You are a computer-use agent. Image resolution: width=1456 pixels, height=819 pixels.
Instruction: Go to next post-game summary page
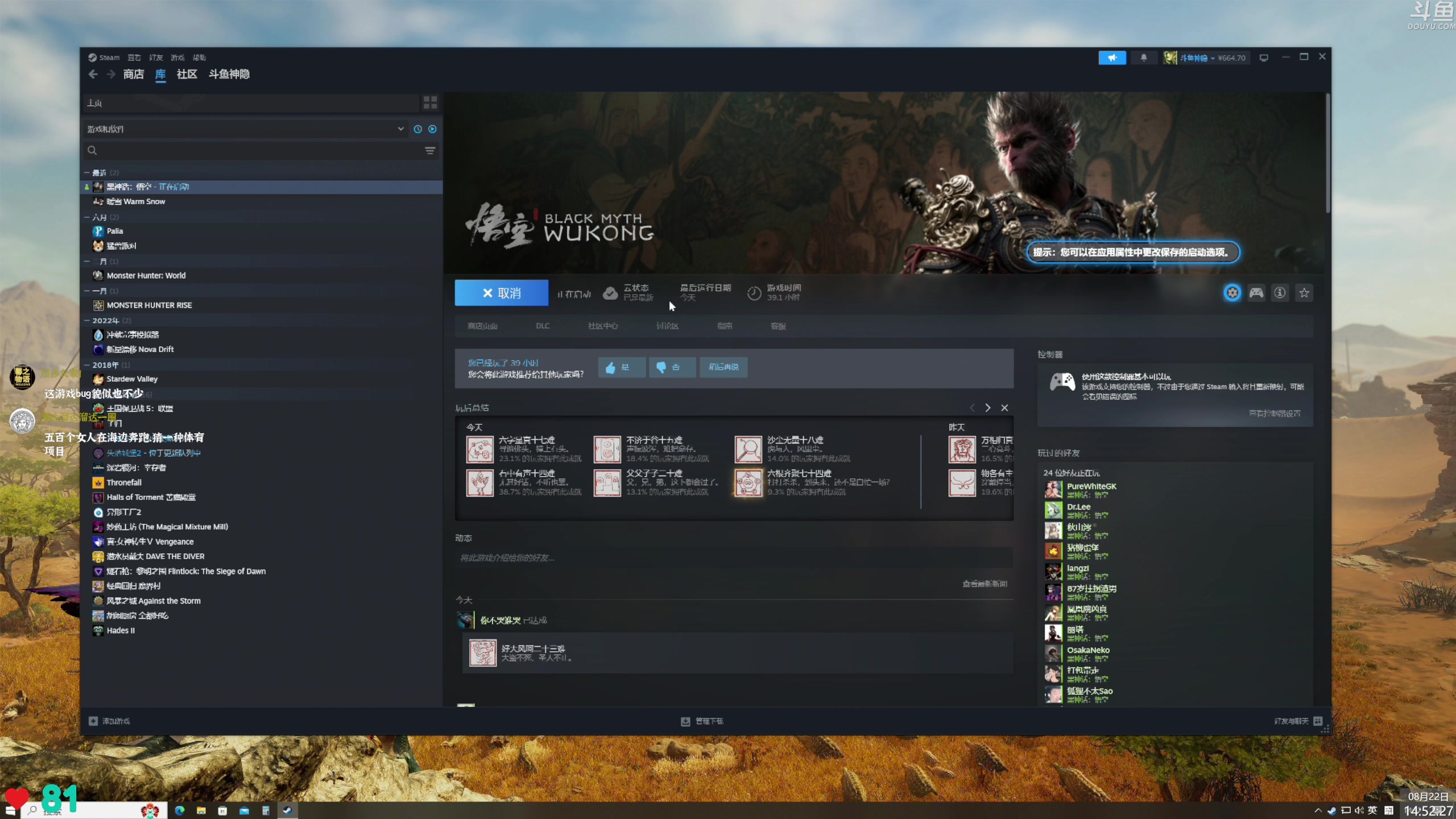click(988, 408)
